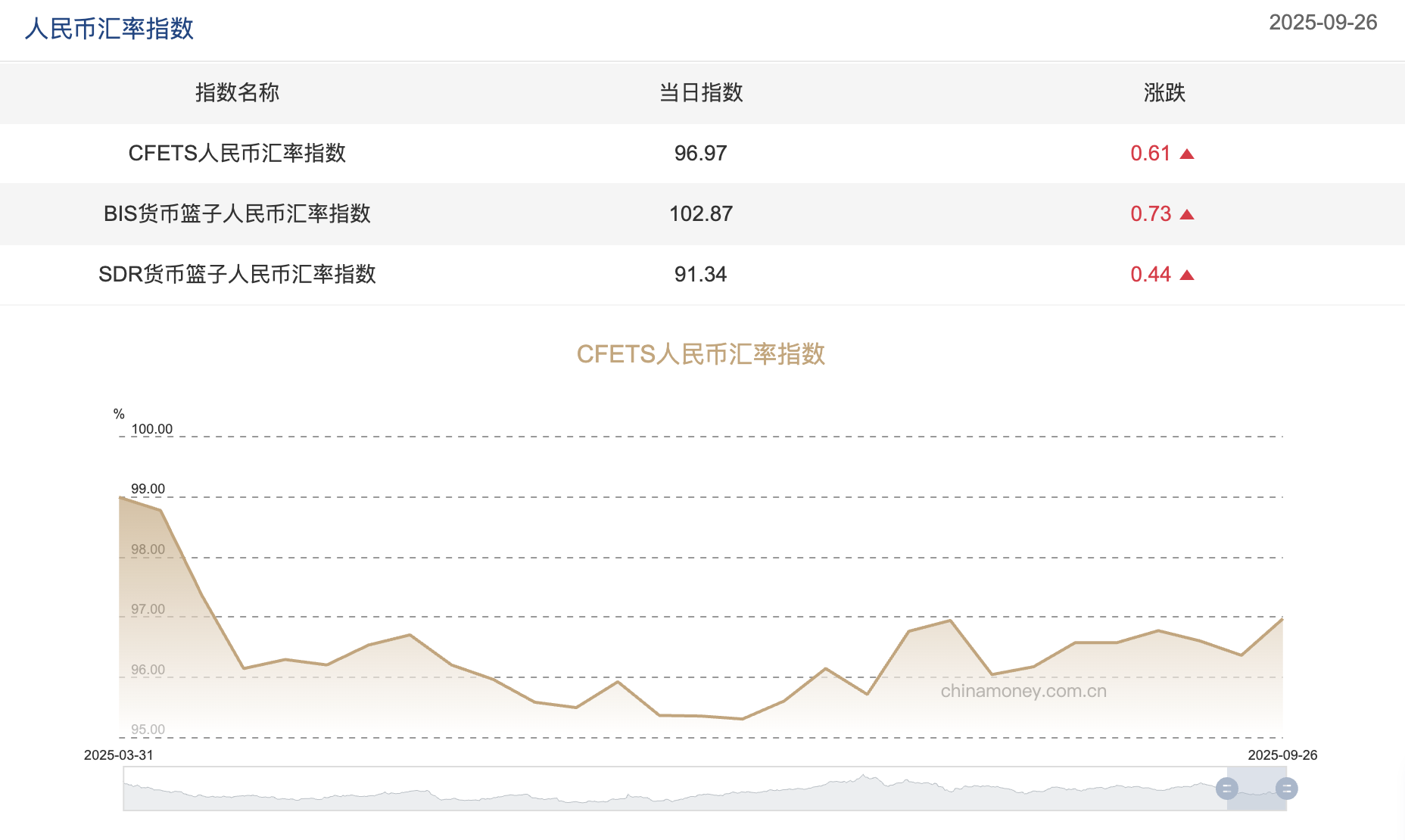Viewport: 1405px width, 840px height.
Task: Click the 102.87 index value
Action: pos(701,214)
